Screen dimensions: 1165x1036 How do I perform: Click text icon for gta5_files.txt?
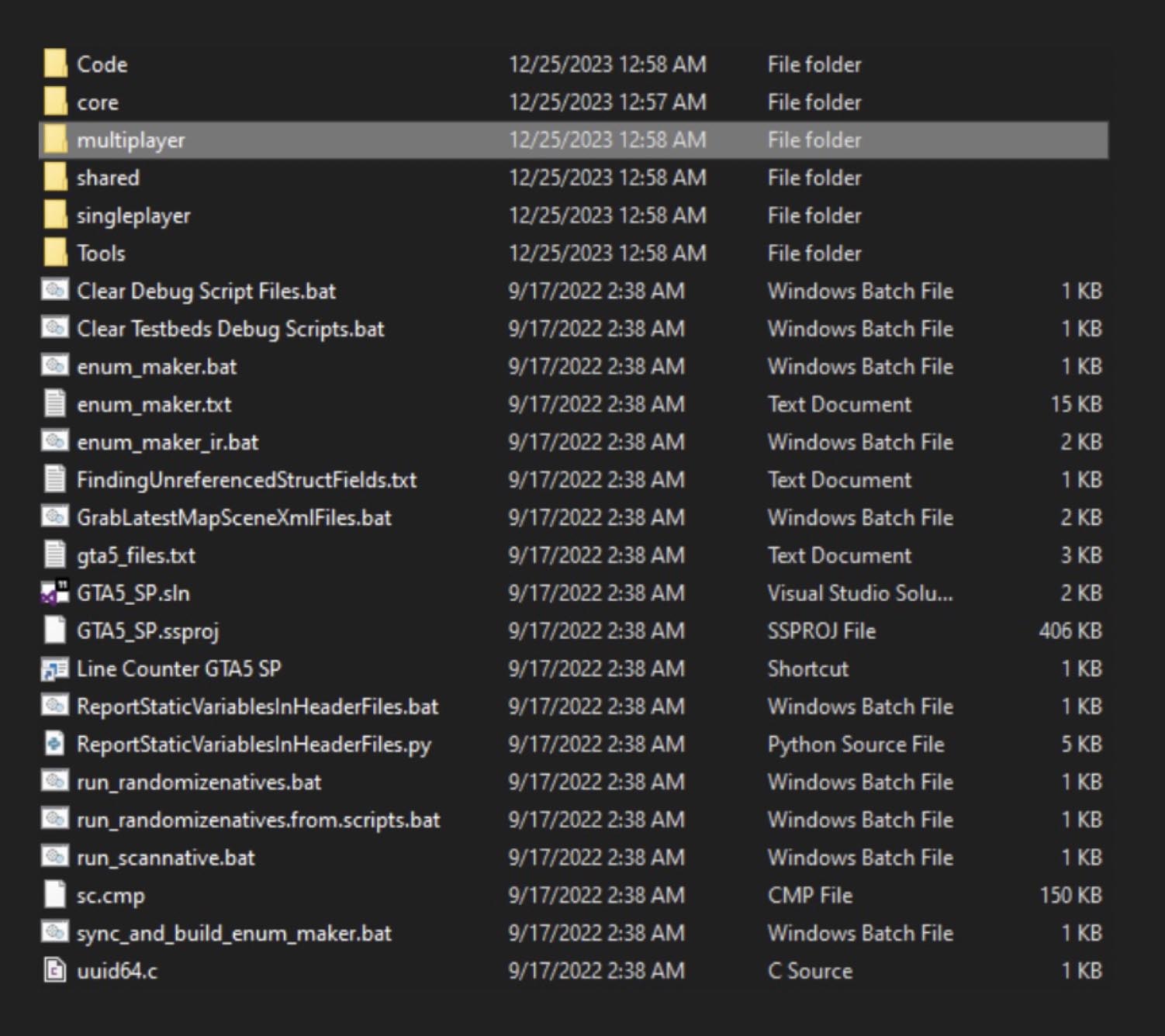point(55,554)
